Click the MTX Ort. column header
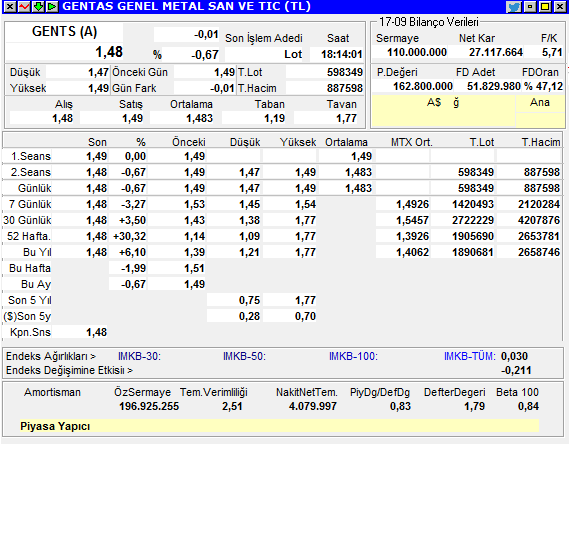This screenshot has height=542, width=569. (412, 142)
